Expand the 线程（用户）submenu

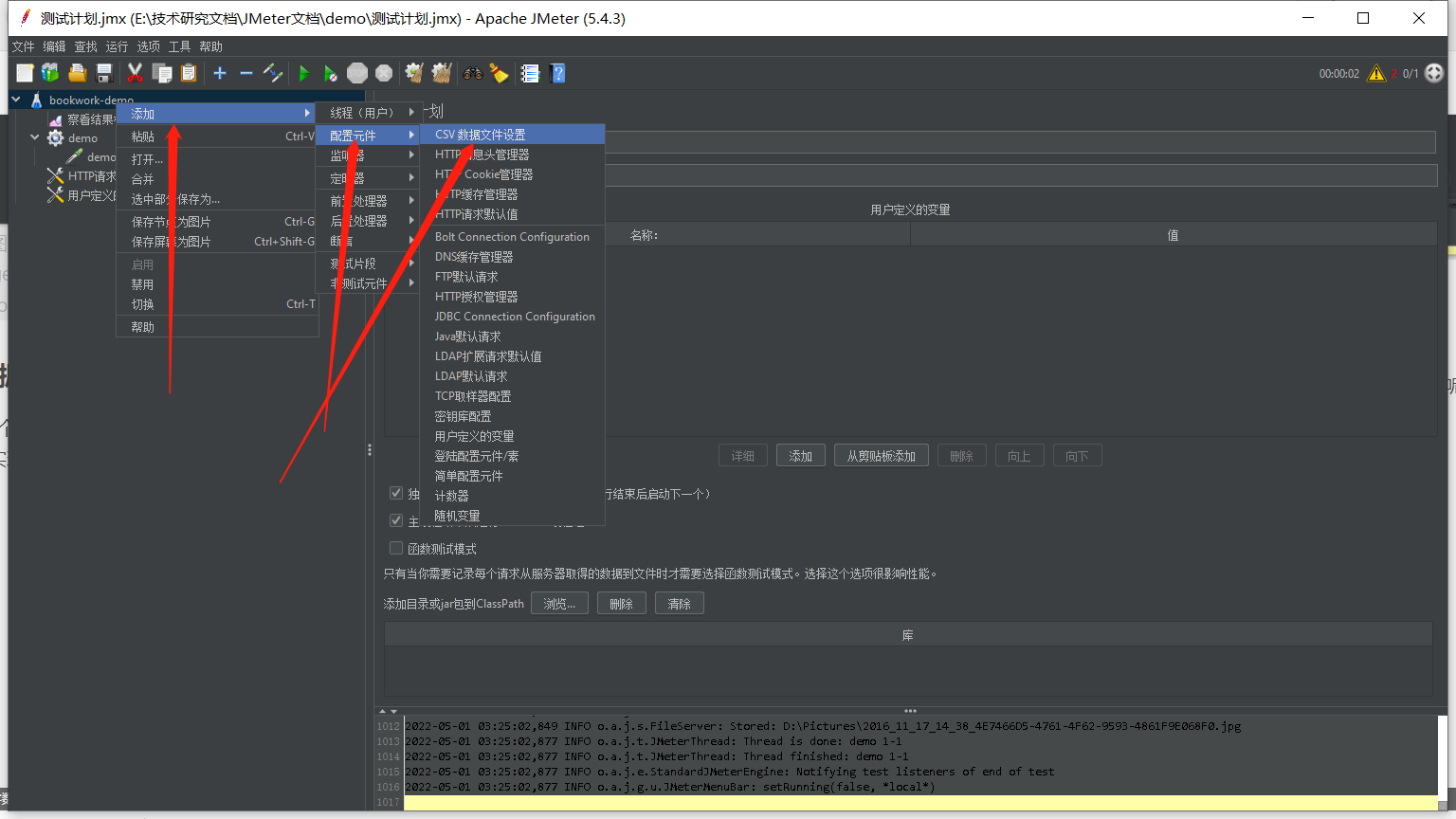coord(368,112)
